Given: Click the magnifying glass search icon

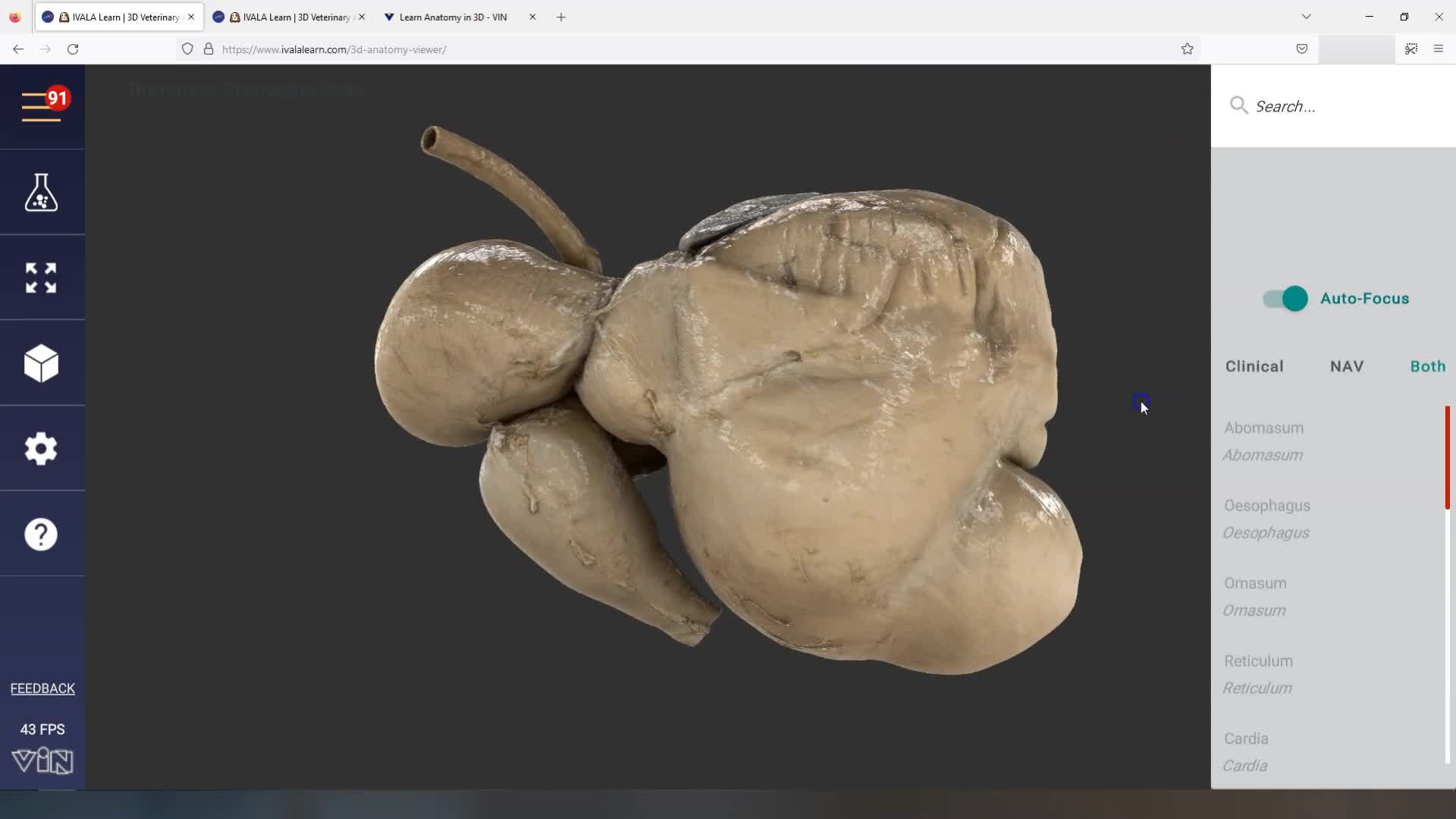Looking at the screenshot, I should 1238,106.
